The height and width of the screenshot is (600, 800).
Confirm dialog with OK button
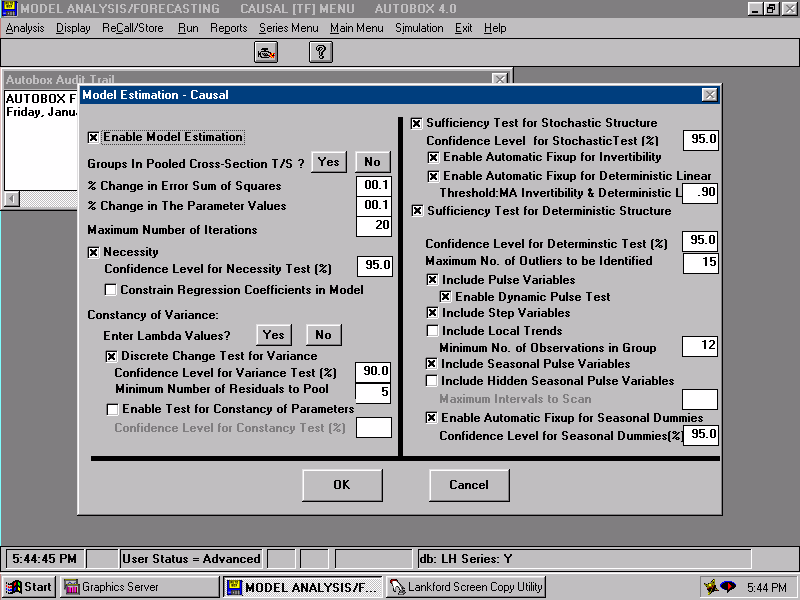[x=342, y=485]
